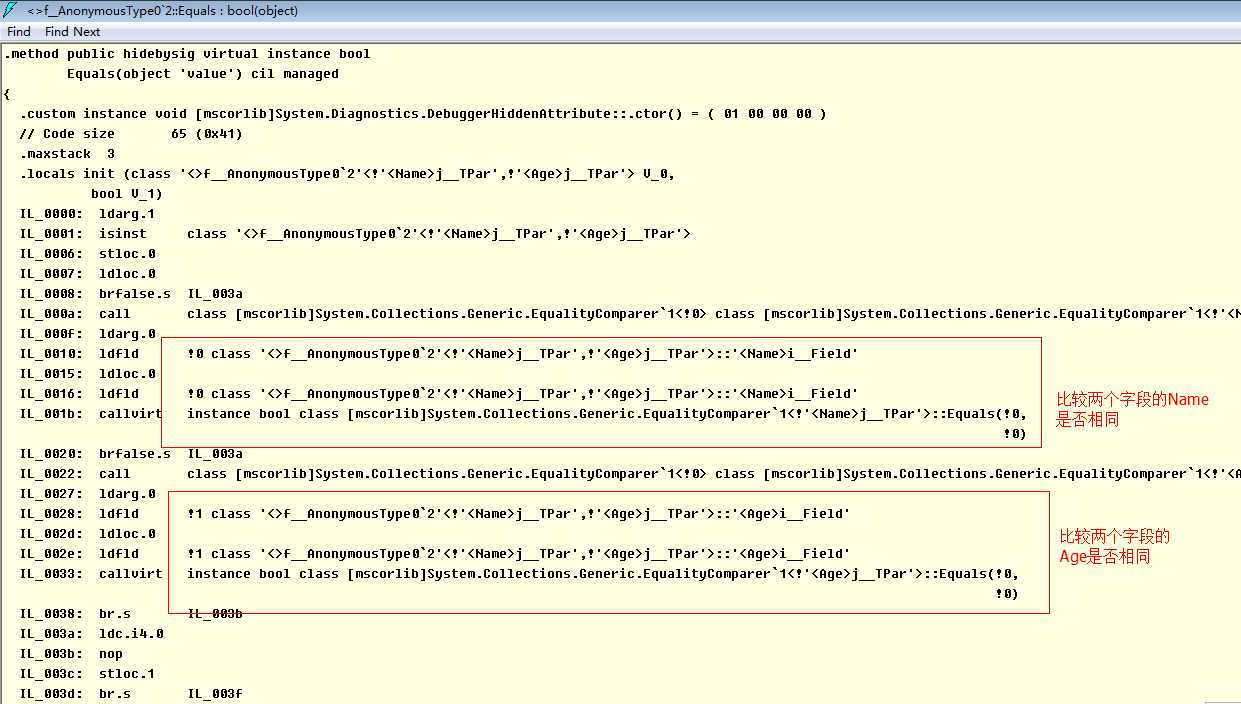
Task: Select the IL_003a ldc.i4.0 instruction
Action: 92,634
